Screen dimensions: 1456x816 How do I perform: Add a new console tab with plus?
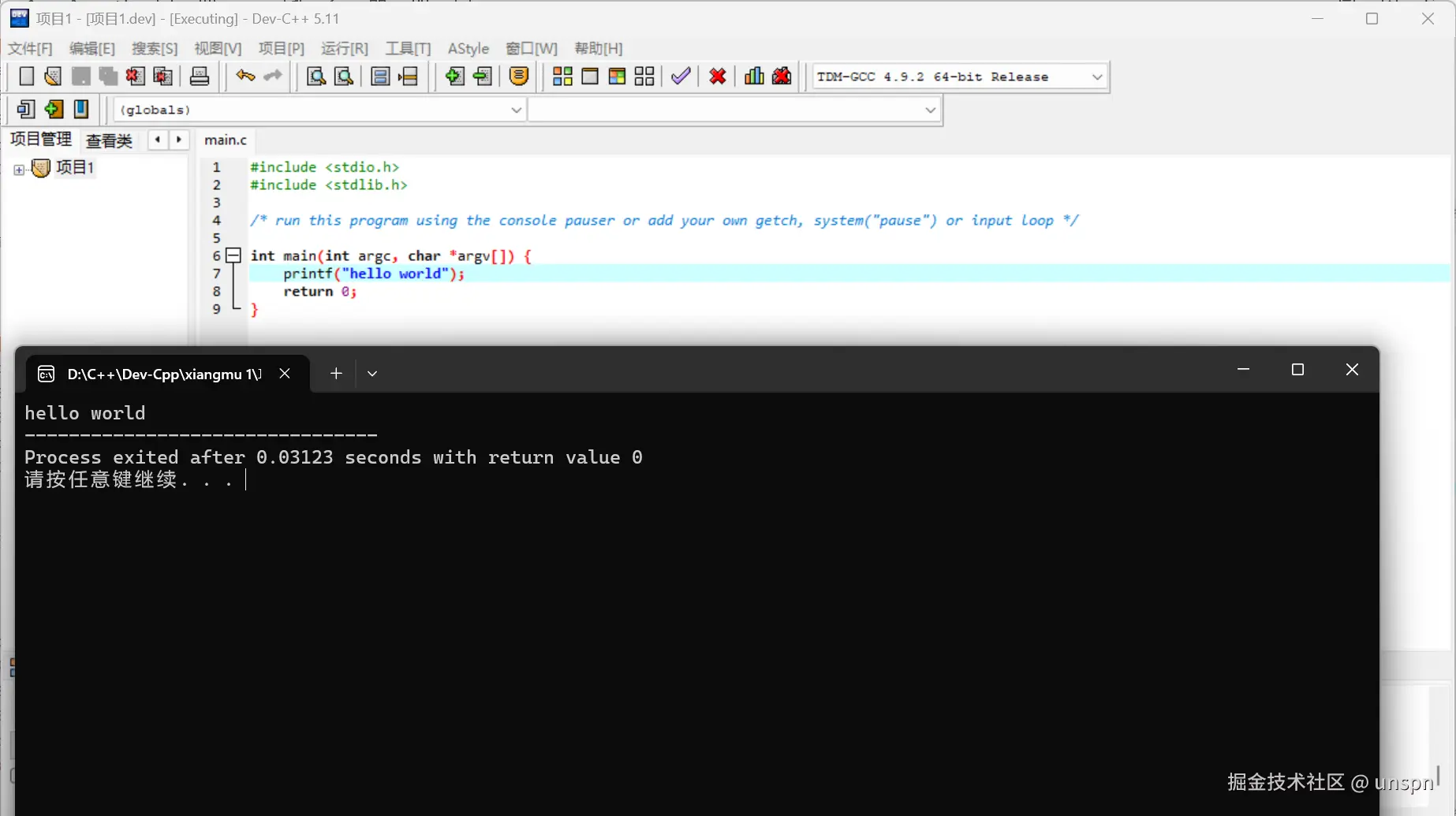336,374
